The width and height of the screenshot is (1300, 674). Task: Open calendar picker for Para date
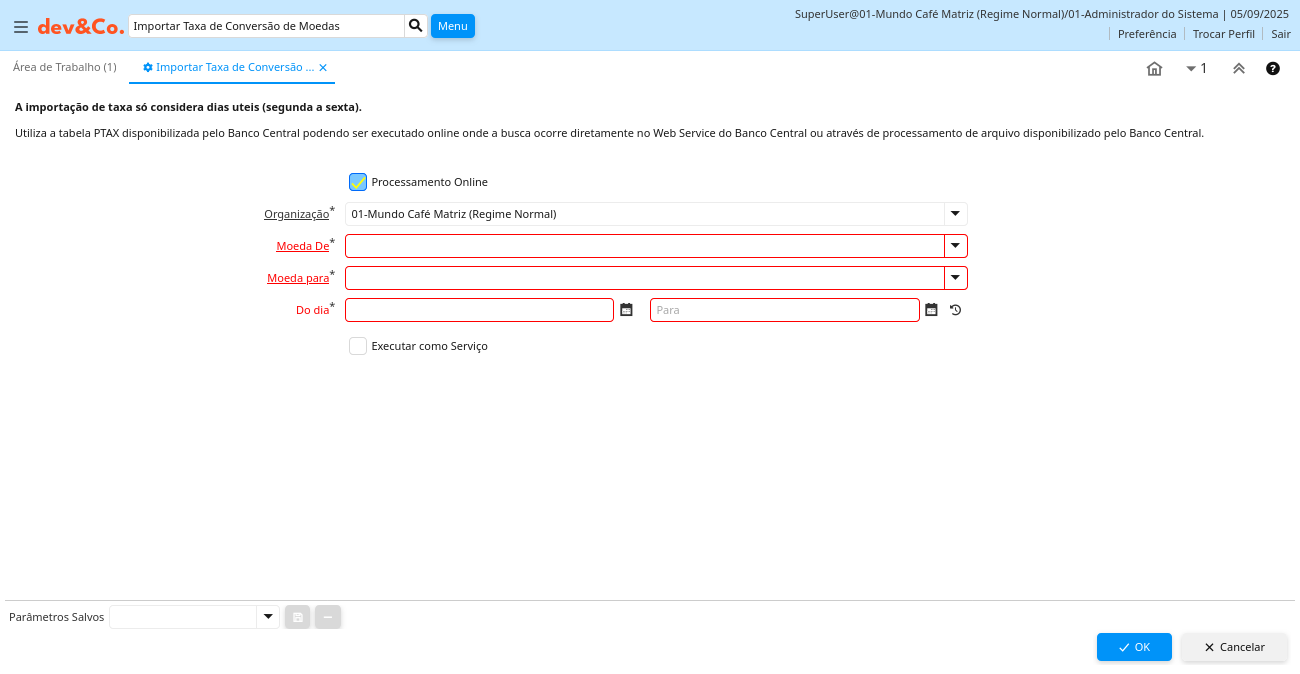pyautogui.click(x=931, y=310)
